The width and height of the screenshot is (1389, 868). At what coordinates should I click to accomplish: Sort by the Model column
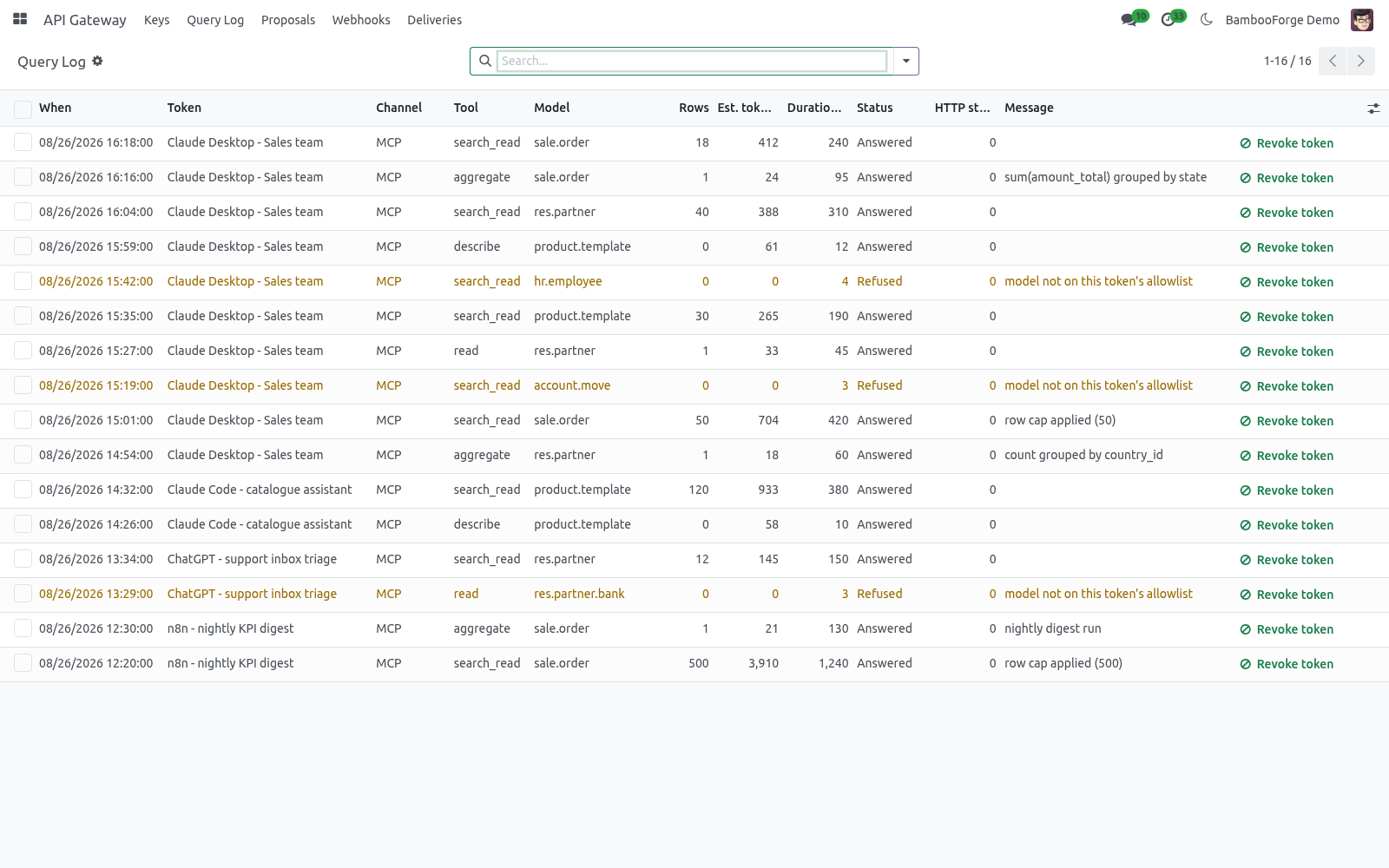(x=552, y=108)
